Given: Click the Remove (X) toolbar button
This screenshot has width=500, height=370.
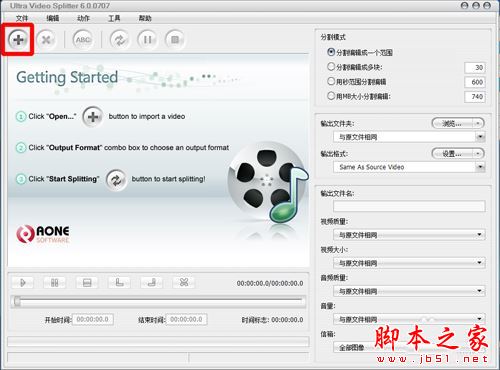Looking at the screenshot, I should coord(46,40).
